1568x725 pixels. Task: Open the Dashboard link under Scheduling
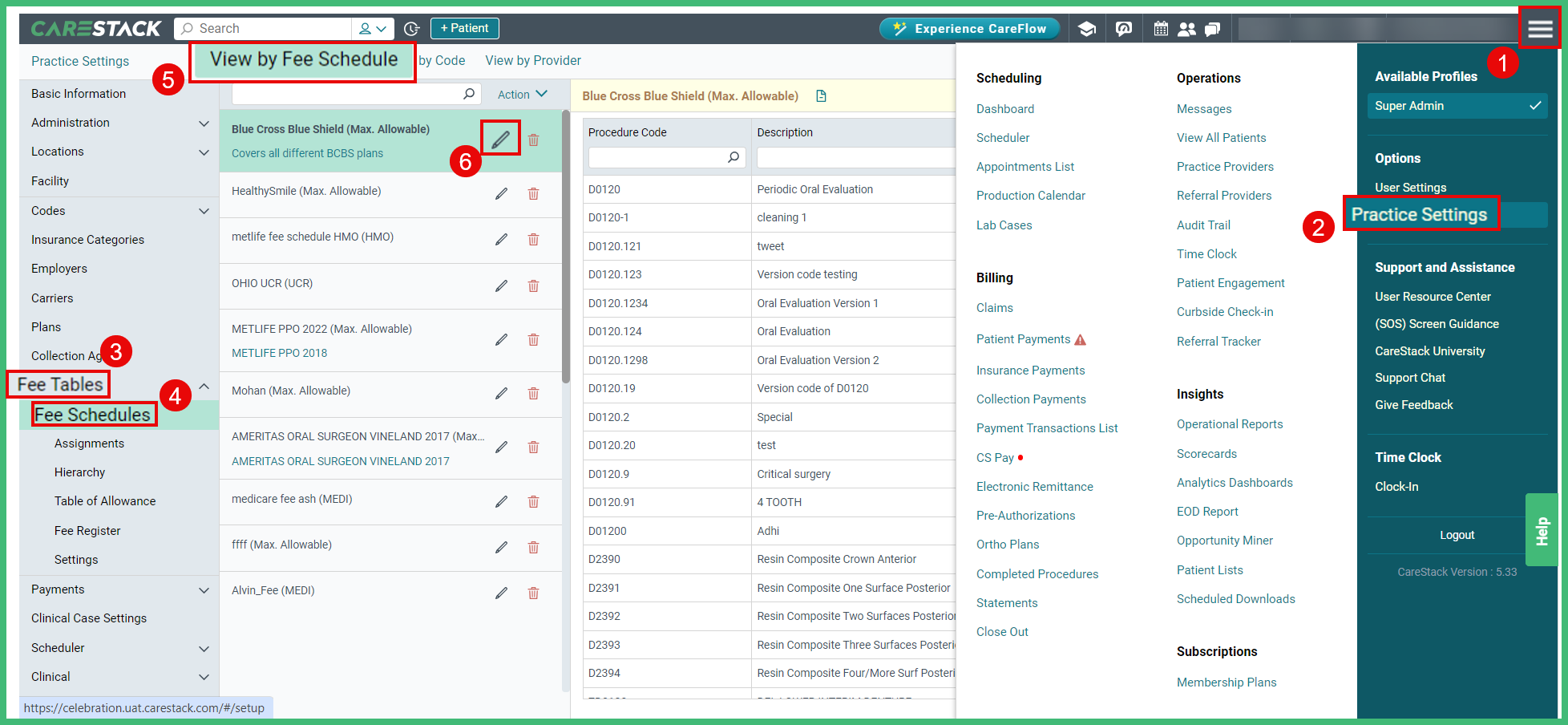[x=1005, y=109]
